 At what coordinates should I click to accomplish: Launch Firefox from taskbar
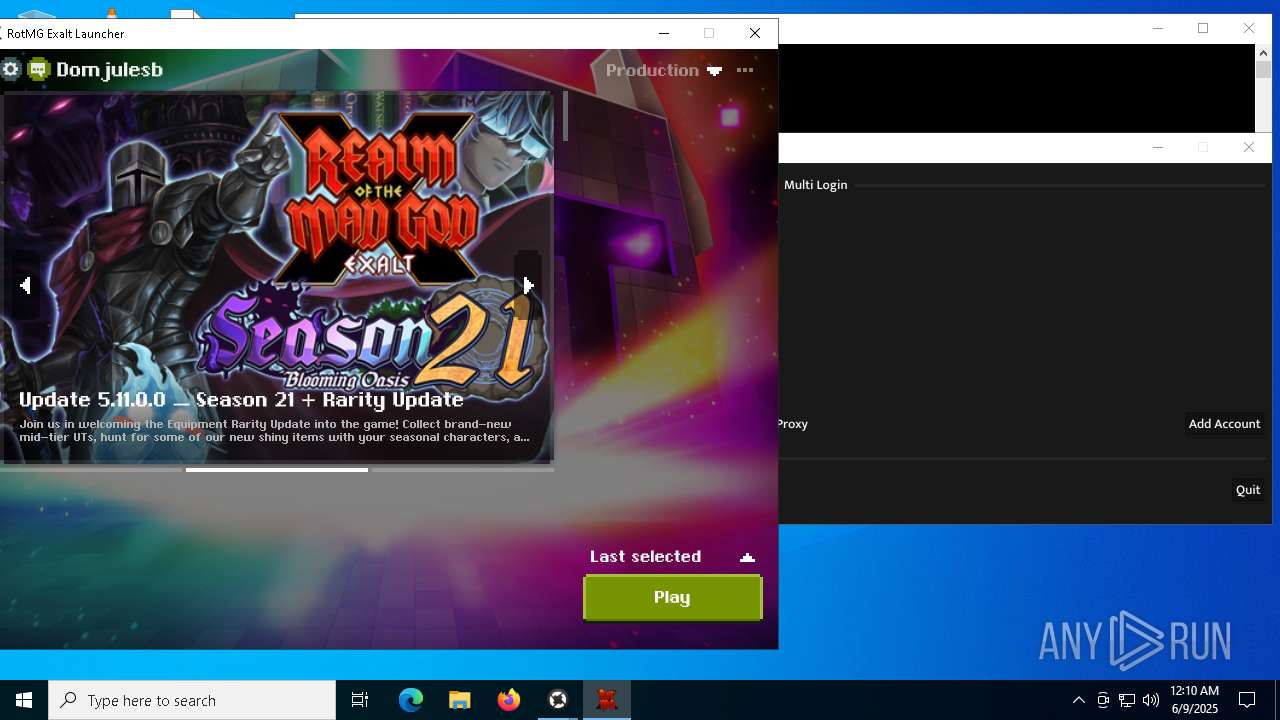pyautogui.click(x=509, y=700)
